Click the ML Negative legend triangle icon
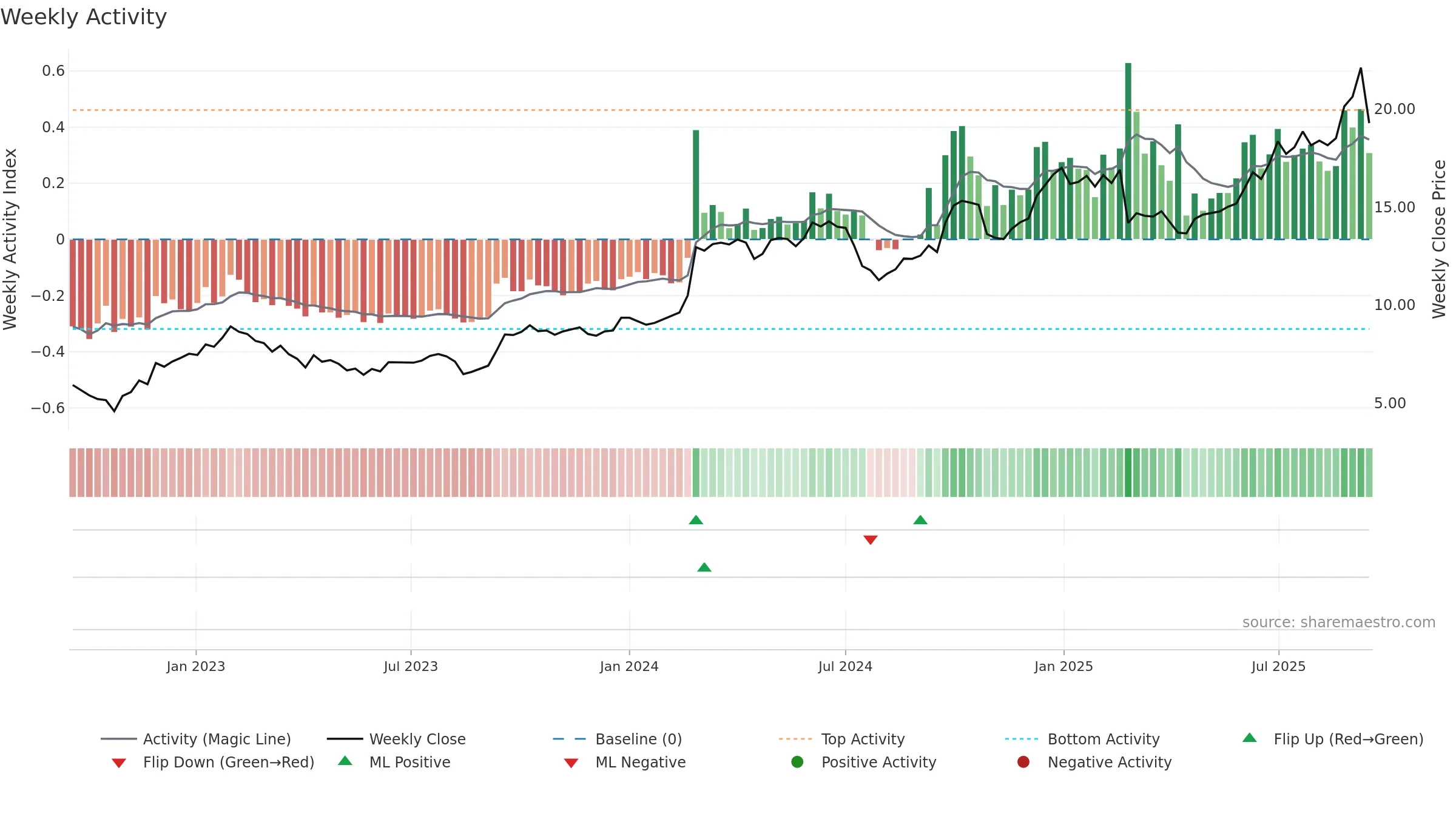Viewport: 1456px width, 819px height. tap(571, 763)
